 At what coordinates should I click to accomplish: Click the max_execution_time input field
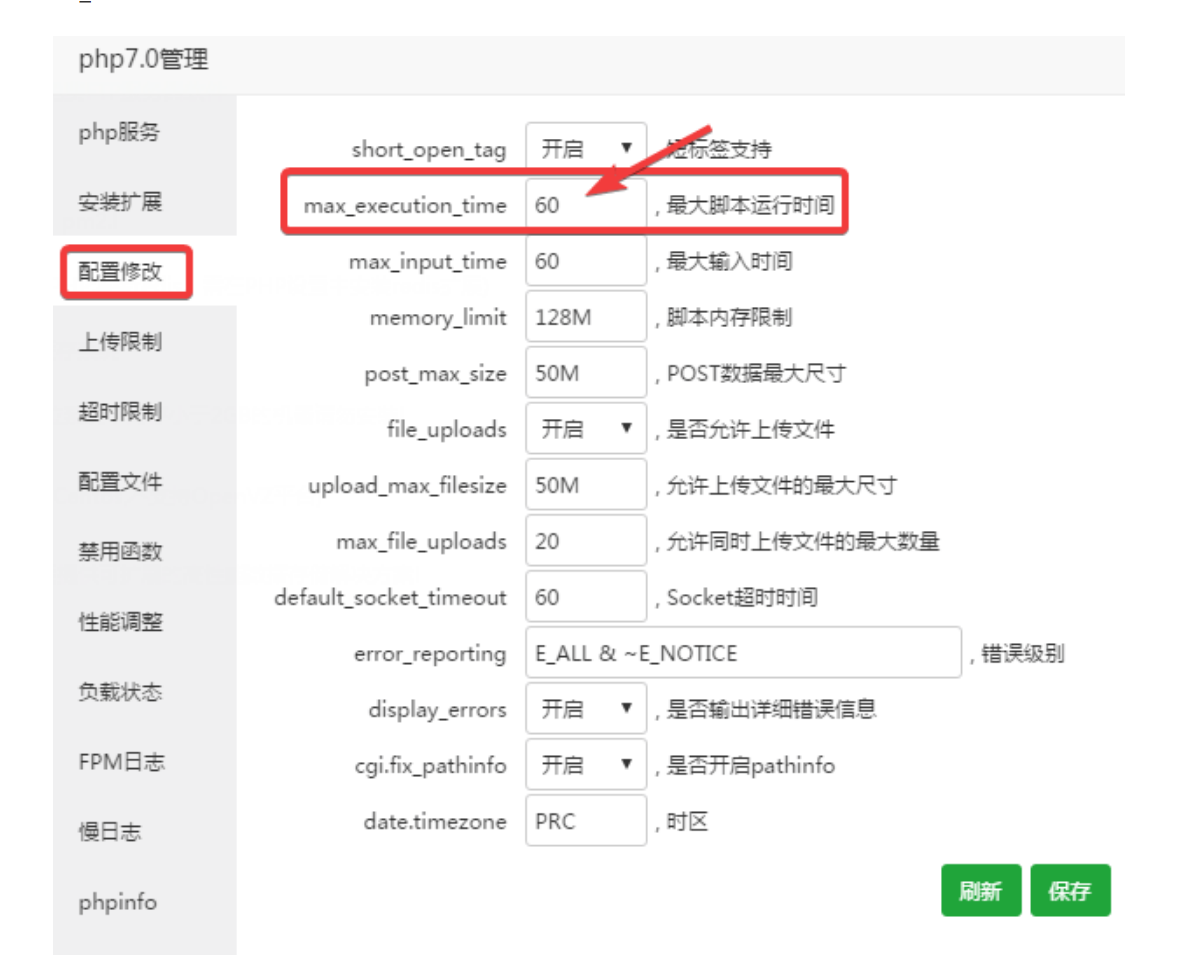(x=586, y=206)
